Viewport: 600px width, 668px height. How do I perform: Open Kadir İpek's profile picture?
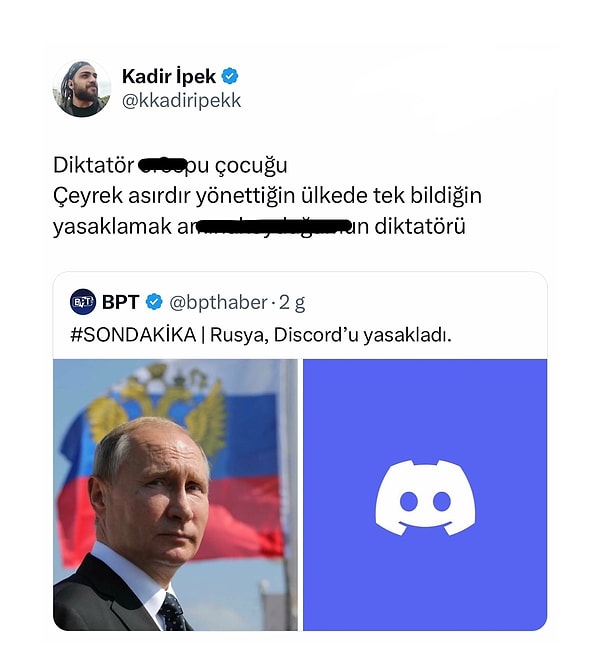tap(82, 89)
